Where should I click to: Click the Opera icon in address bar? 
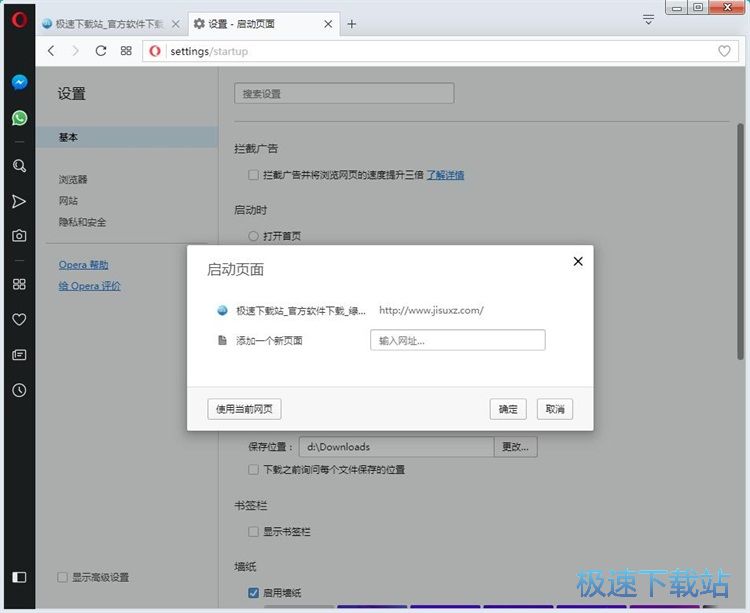click(x=154, y=51)
